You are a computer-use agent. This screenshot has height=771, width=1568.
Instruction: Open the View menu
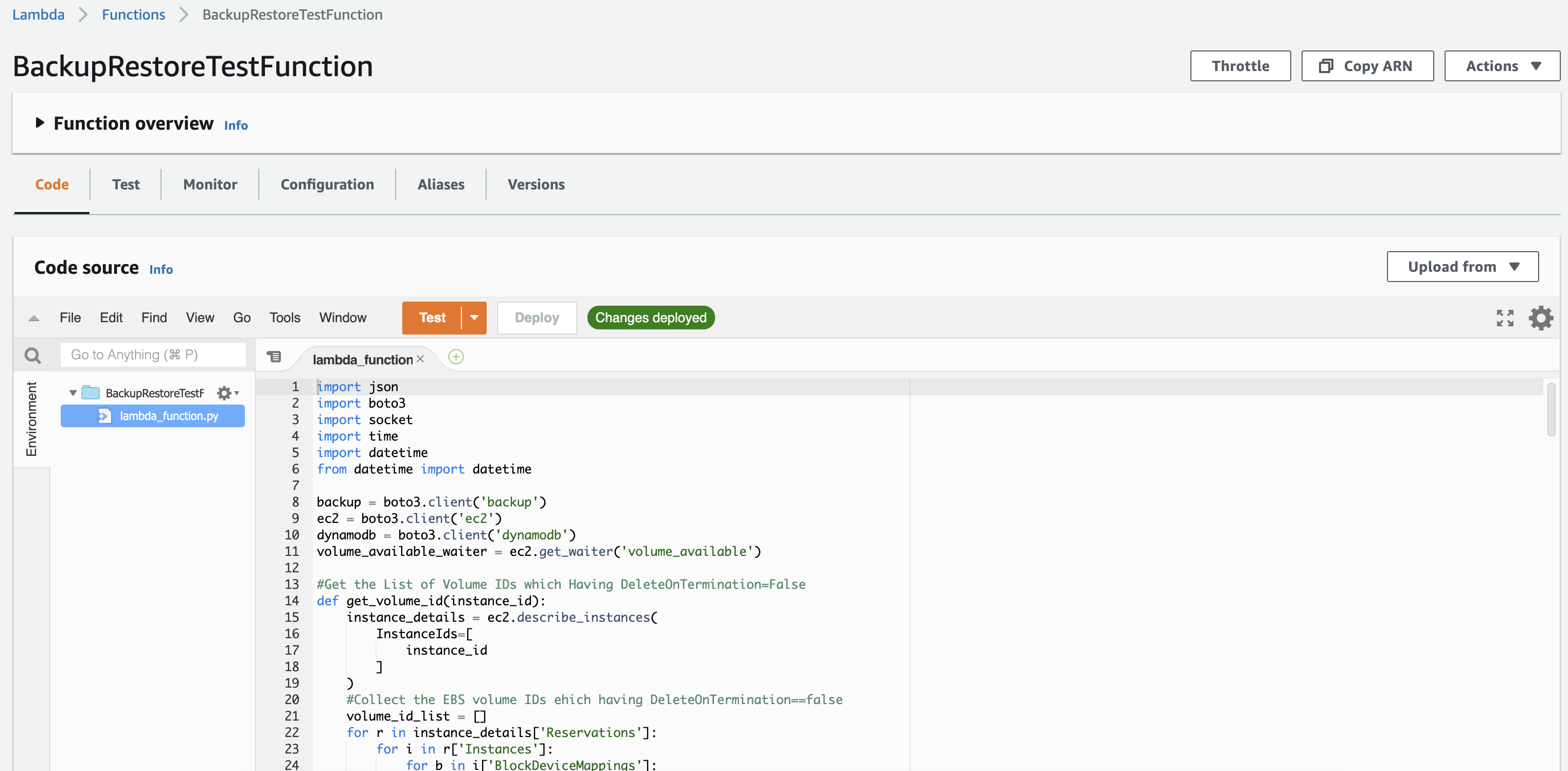click(x=200, y=318)
